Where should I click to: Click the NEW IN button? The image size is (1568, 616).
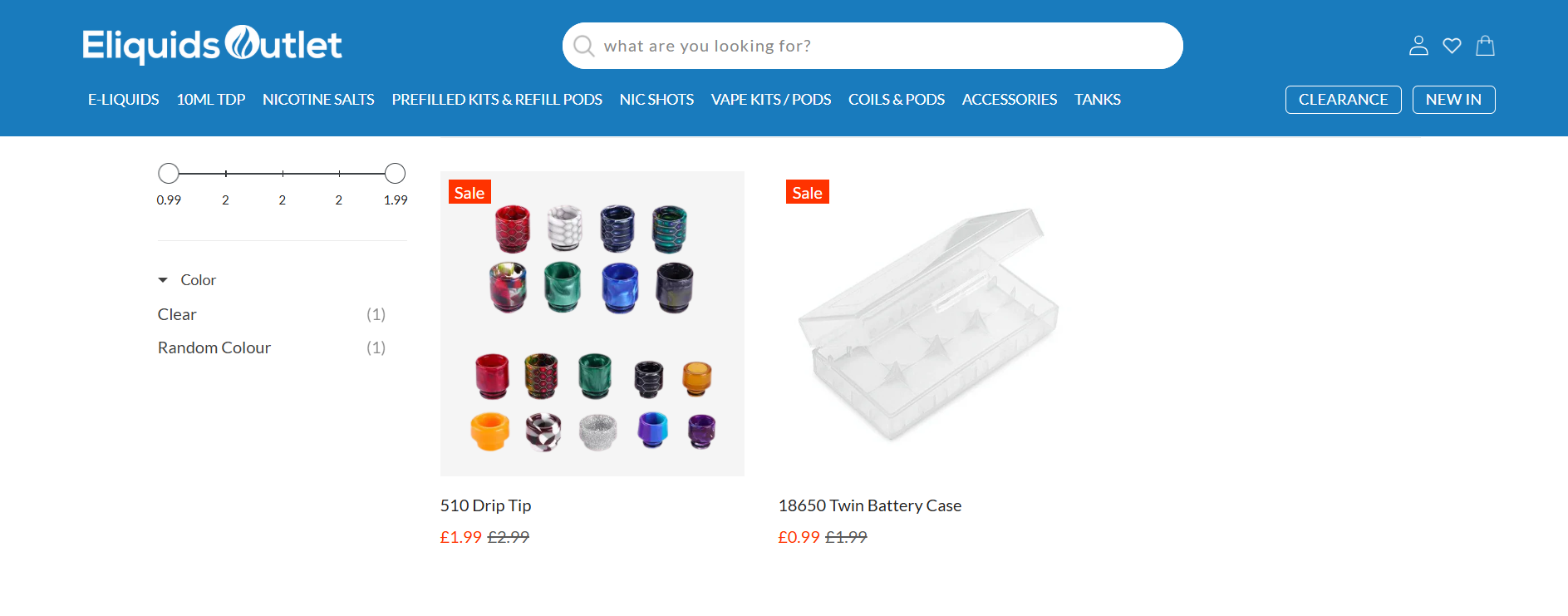[x=1453, y=100]
